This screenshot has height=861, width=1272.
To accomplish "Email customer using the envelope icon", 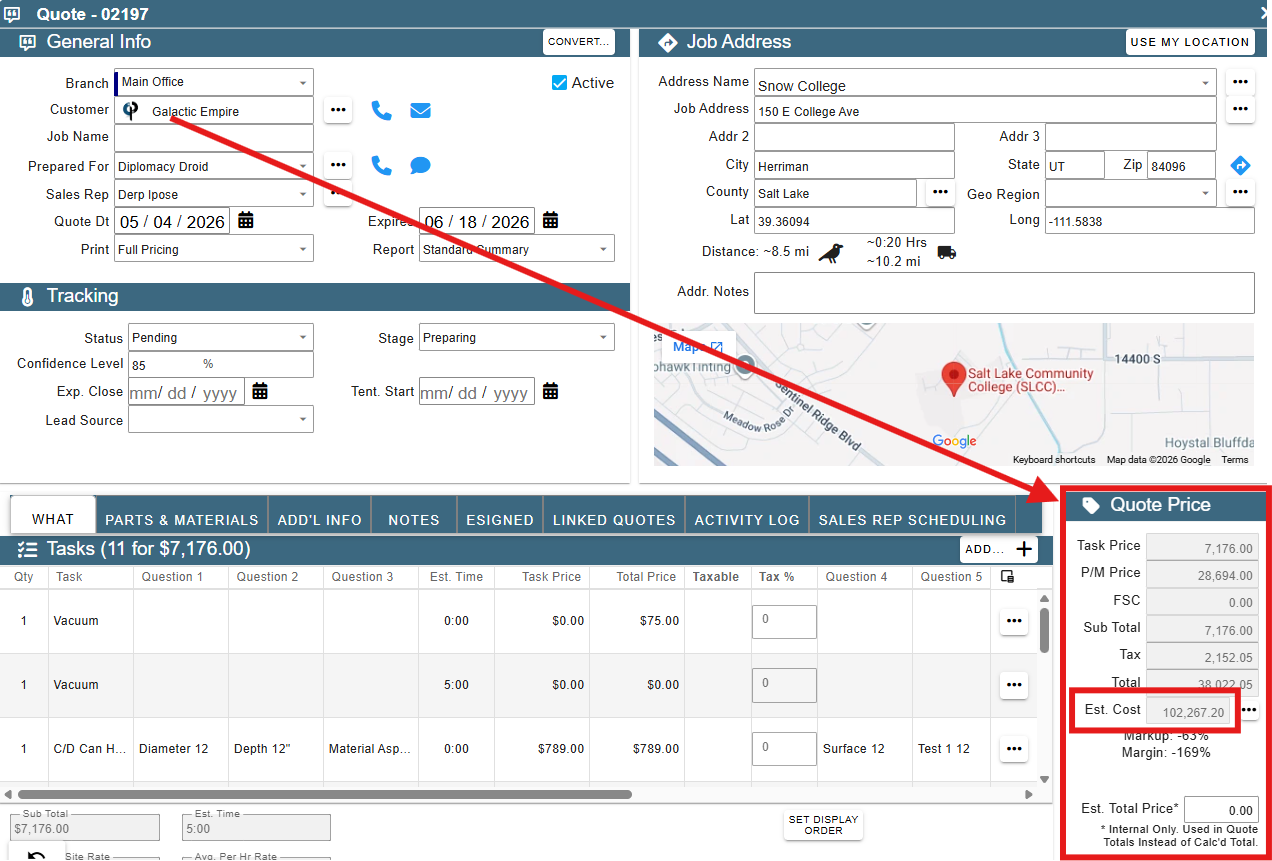I will coord(420,110).
